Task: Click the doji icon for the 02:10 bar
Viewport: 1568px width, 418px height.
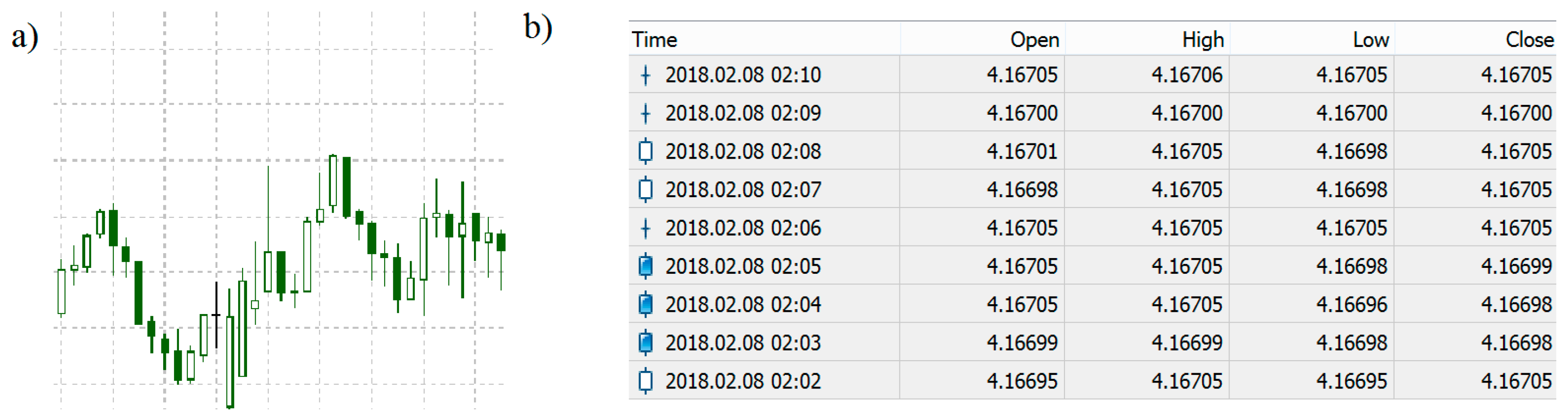Action: (646, 75)
